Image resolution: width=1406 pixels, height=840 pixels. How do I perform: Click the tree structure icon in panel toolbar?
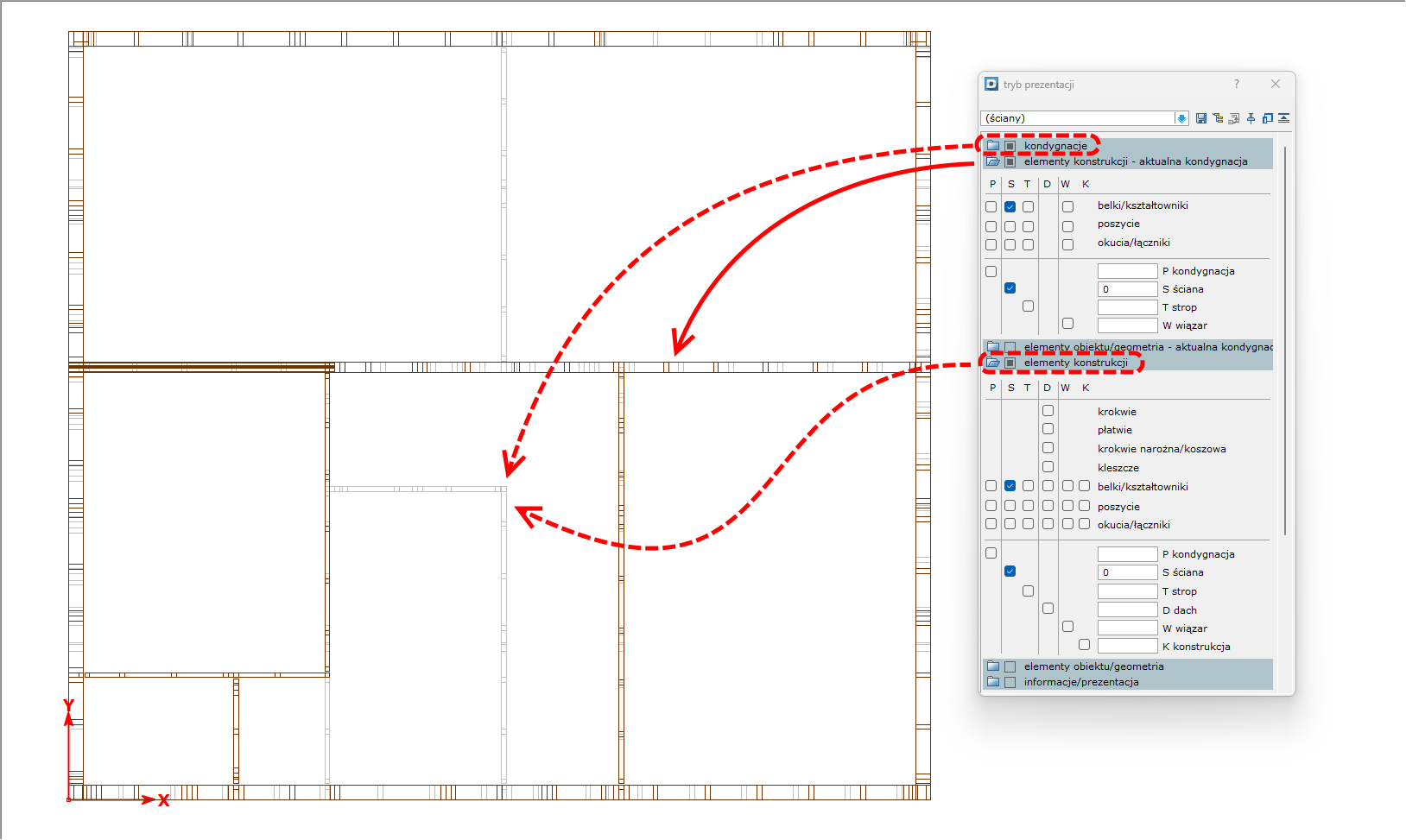pos(1218,118)
